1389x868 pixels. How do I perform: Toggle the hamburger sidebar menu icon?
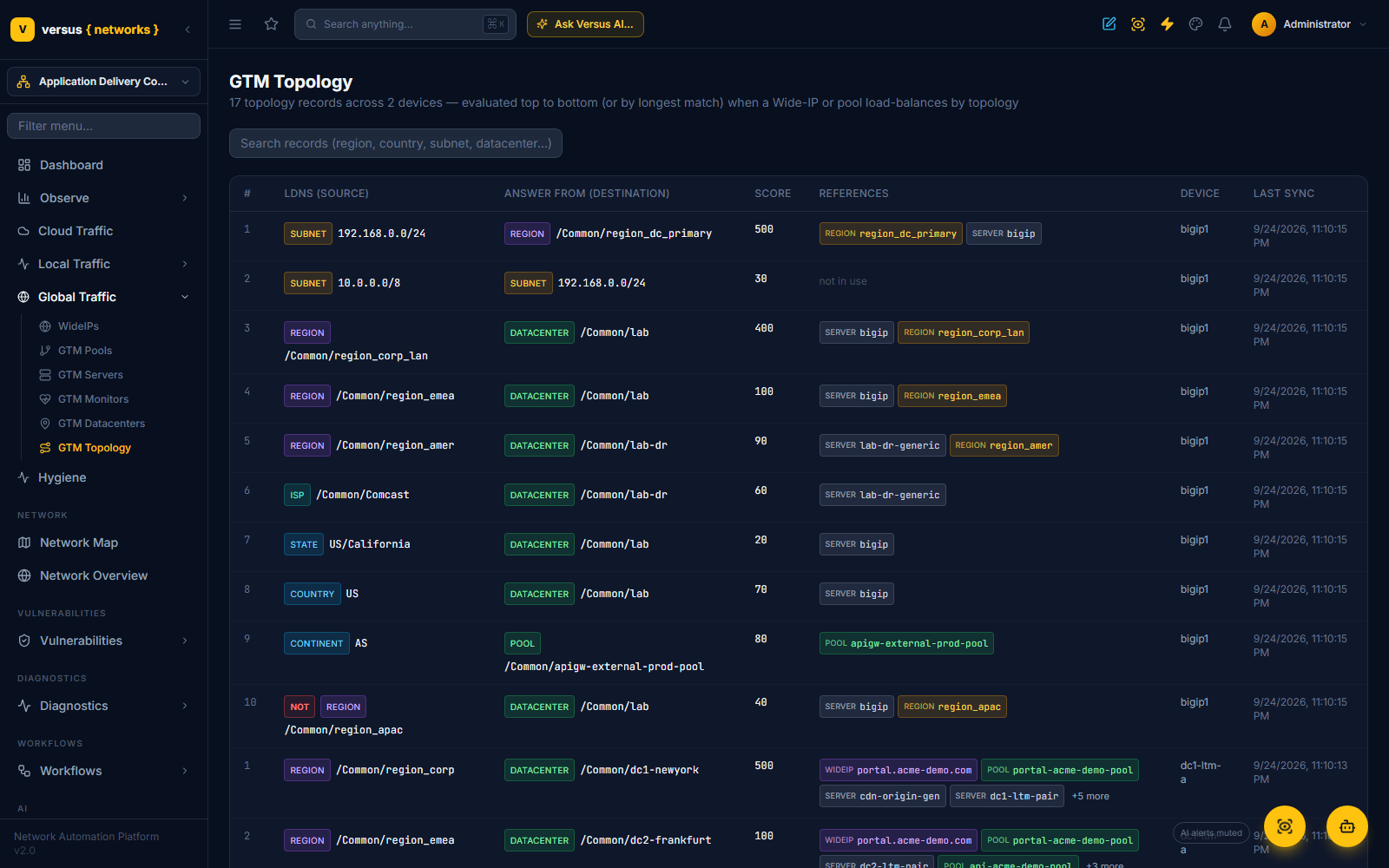[235, 24]
